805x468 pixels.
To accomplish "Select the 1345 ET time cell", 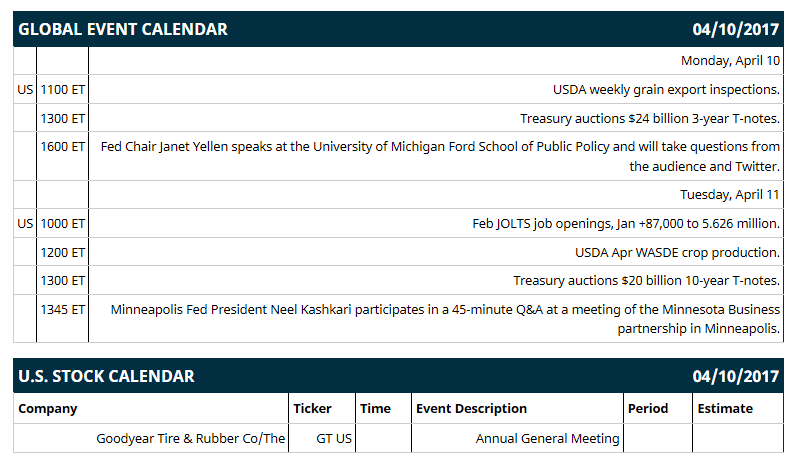I will click(x=63, y=309).
